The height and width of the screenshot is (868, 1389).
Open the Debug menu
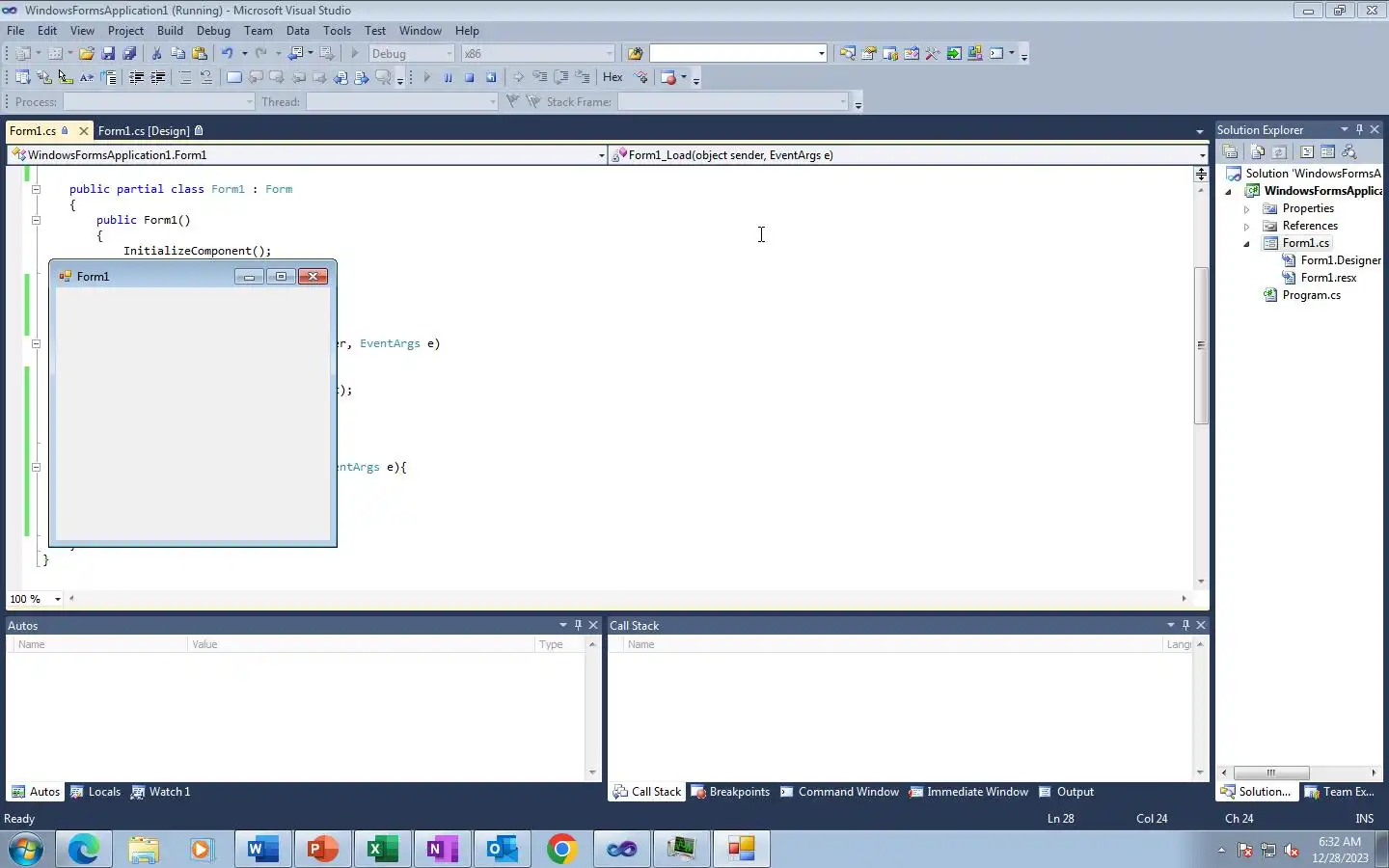tap(213, 31)
